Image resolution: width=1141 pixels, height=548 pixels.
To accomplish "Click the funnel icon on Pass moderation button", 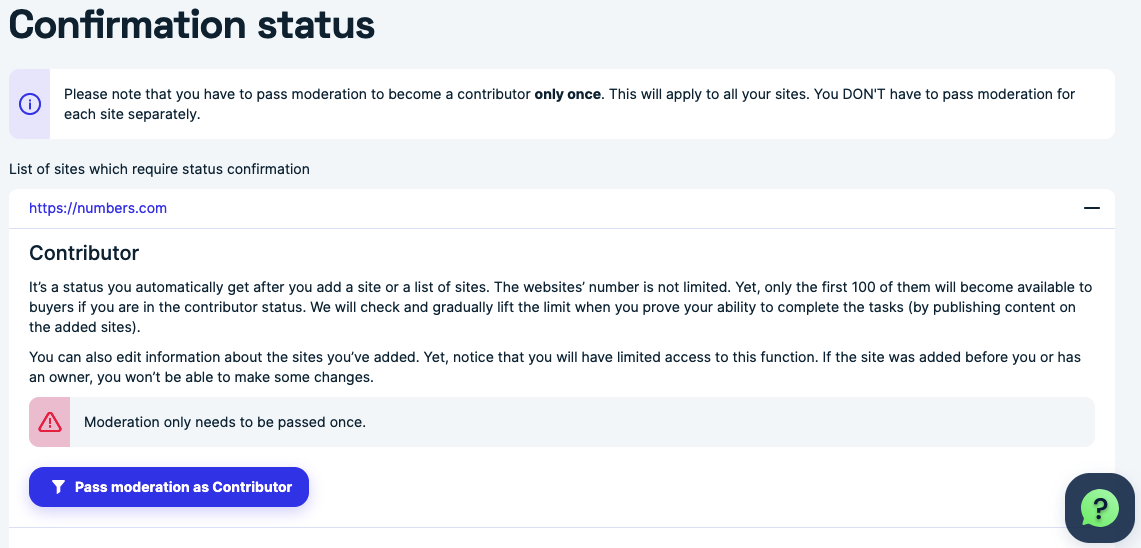I will point(59,487).
